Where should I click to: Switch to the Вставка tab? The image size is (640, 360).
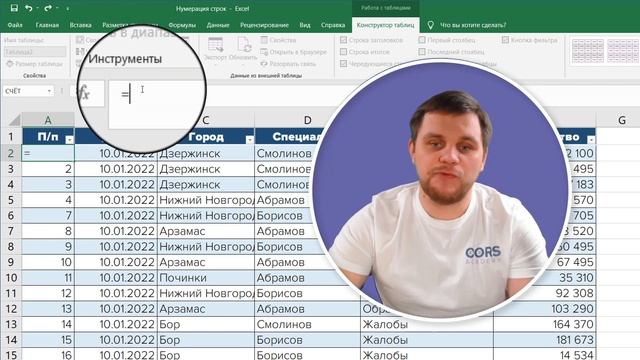[x=80, y=25]
